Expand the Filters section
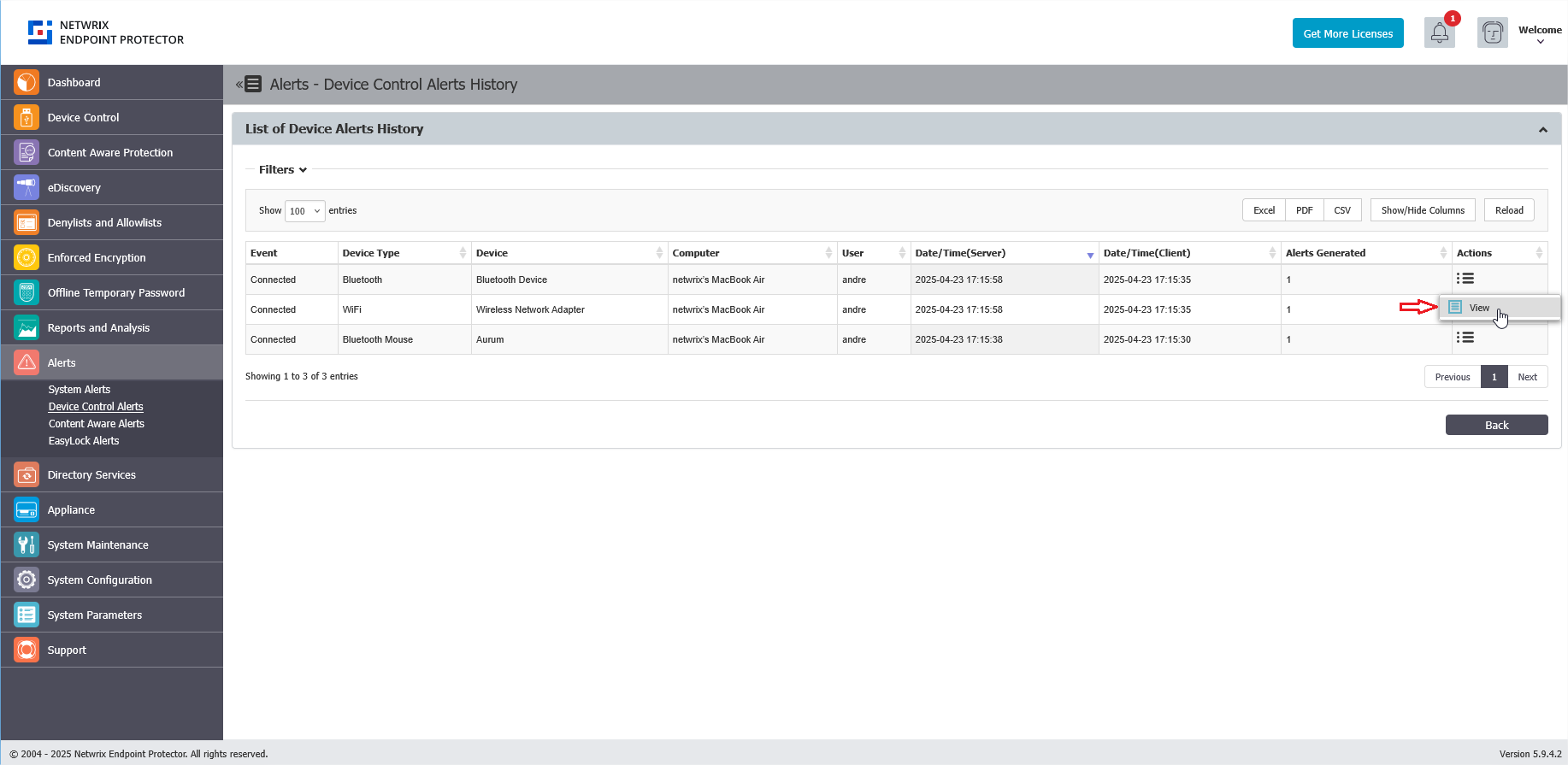Image resolution: width=1568 pixels, height=765 pixels. coord(283,169)
